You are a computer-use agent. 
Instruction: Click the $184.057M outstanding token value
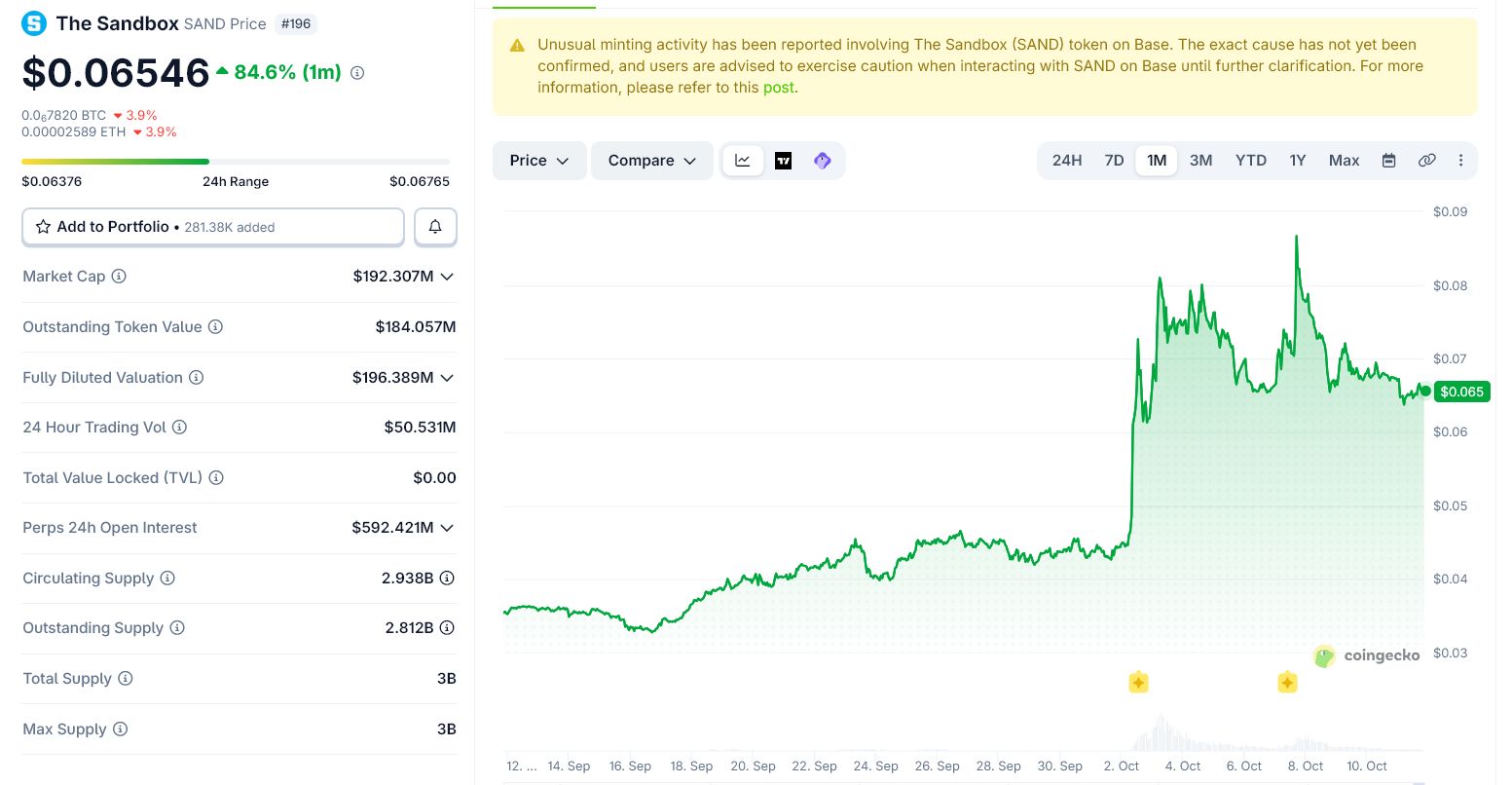coord(416,327)
